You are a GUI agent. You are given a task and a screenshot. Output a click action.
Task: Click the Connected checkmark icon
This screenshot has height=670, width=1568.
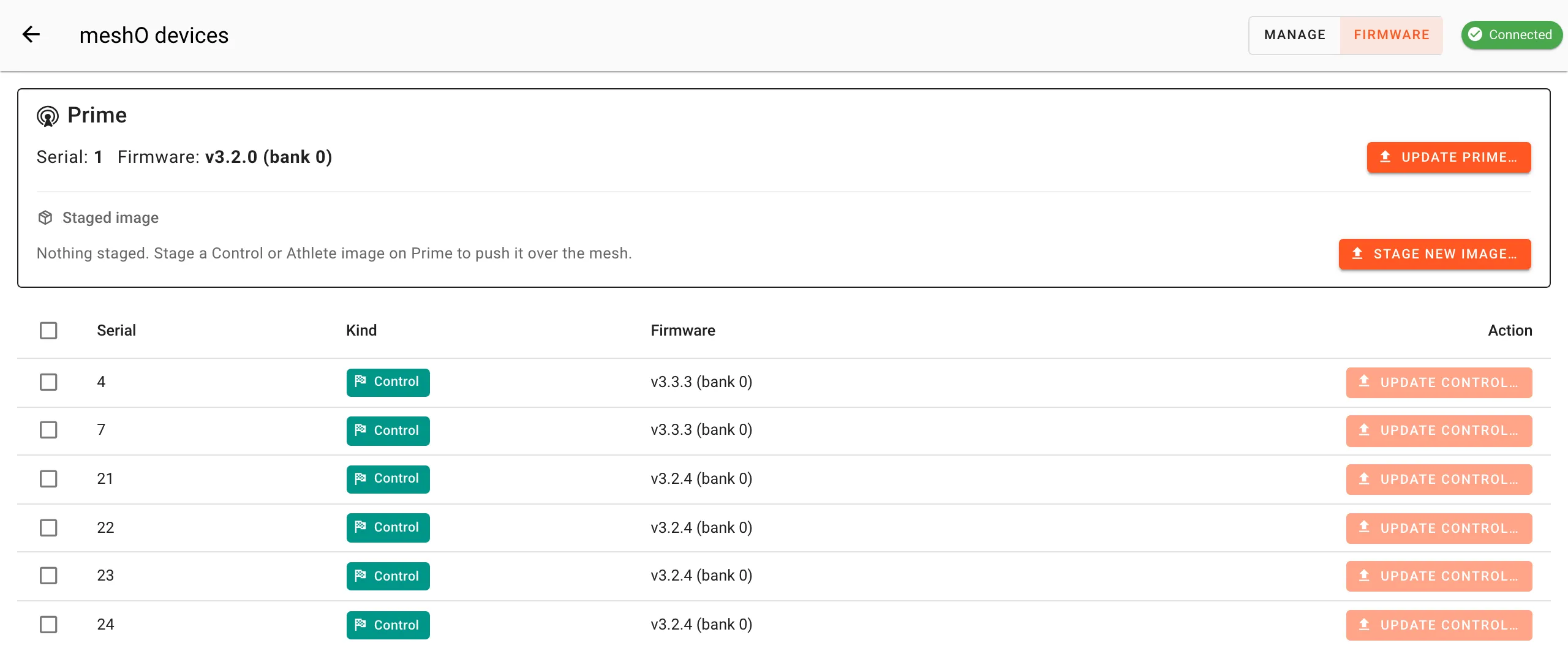[x=1476, y=34]
